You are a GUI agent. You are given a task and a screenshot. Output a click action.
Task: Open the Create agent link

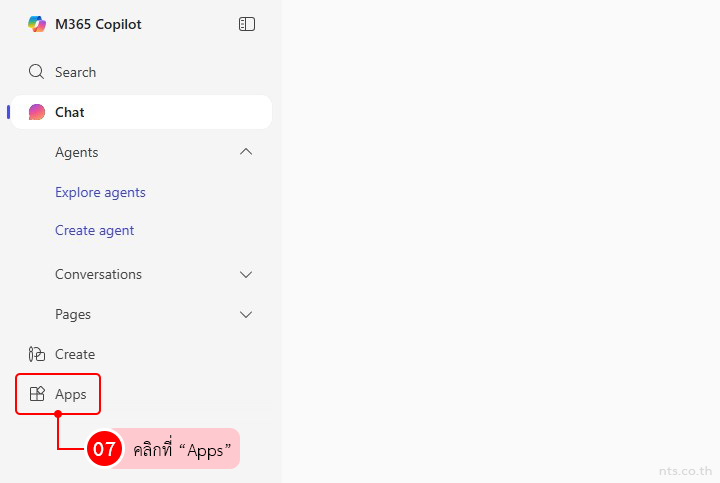[94, 230]
